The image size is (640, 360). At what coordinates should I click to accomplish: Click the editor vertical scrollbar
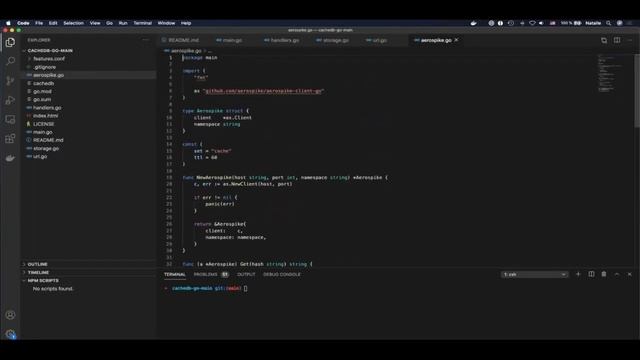(637, 91)
